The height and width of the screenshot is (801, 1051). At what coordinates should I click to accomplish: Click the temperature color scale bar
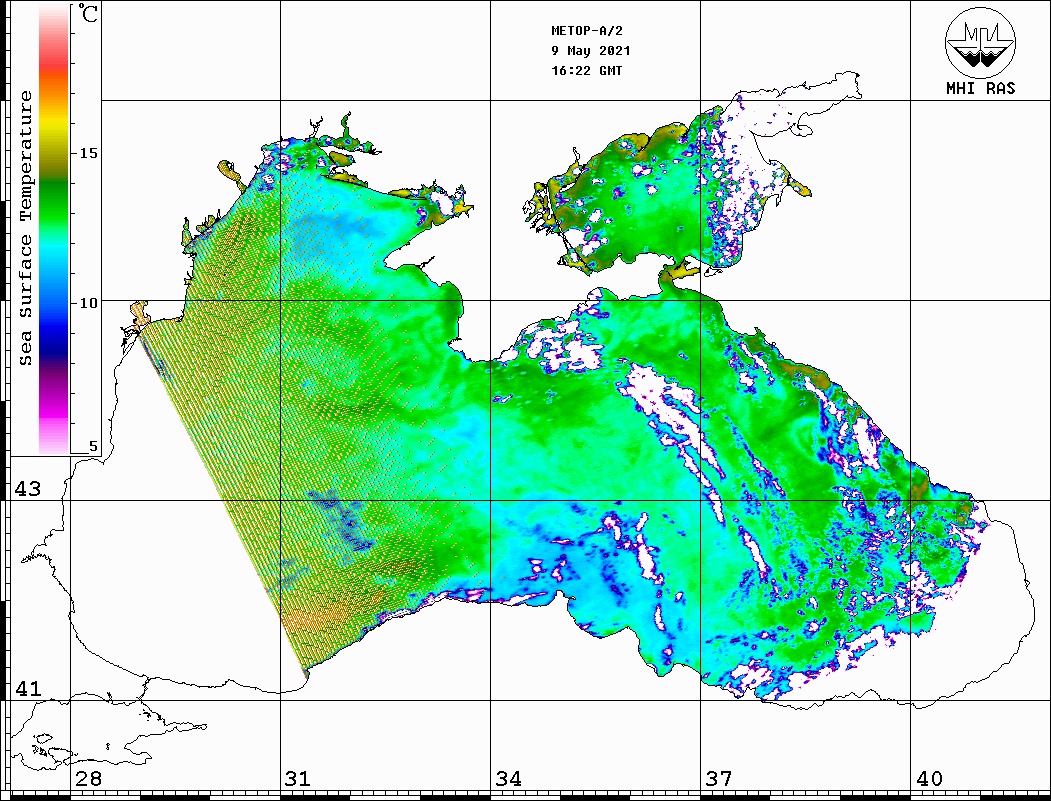point(54,229)
